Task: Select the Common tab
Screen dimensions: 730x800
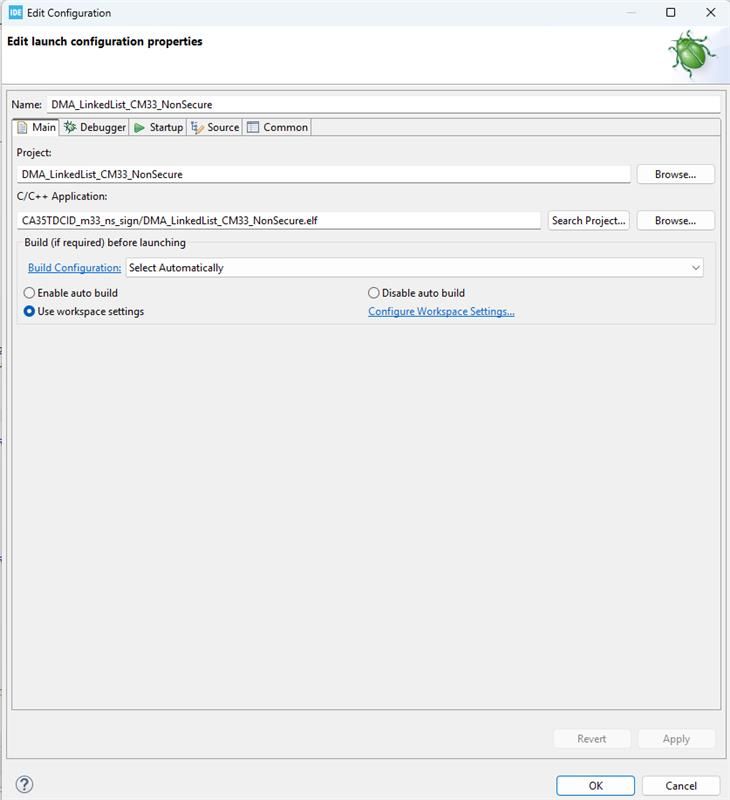Action: (x=278, y=127)
